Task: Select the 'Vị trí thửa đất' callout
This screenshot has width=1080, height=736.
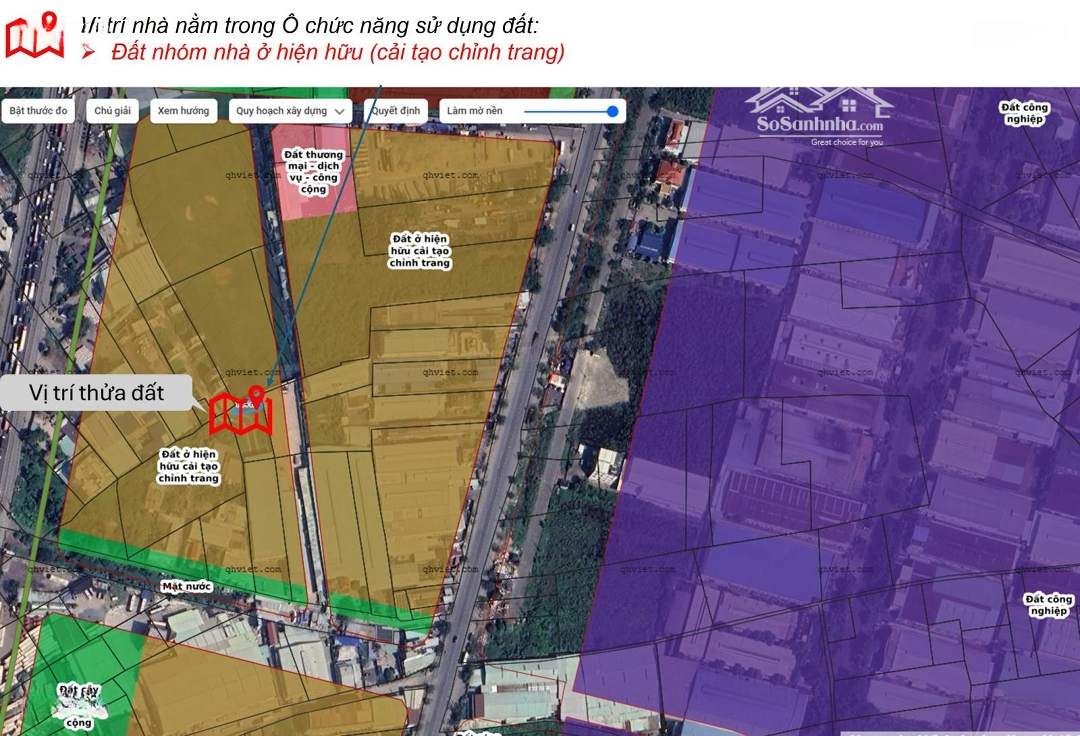Action: point(97,392)
